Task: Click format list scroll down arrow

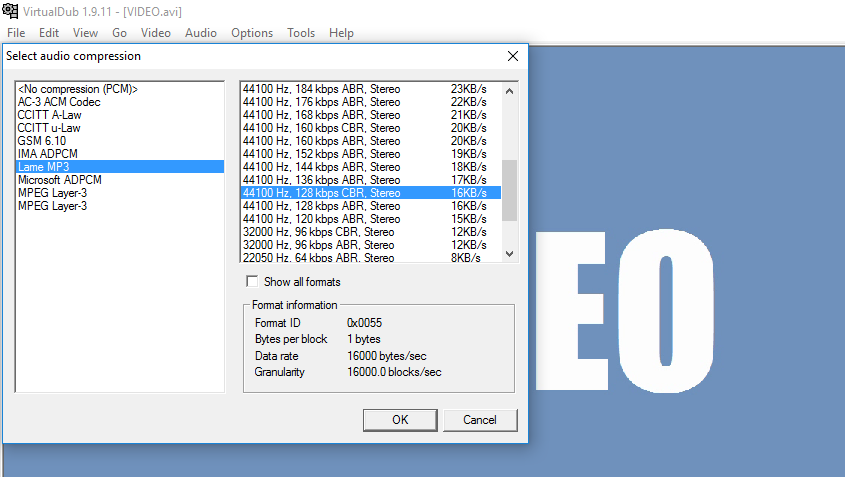Action: [509, 254]
